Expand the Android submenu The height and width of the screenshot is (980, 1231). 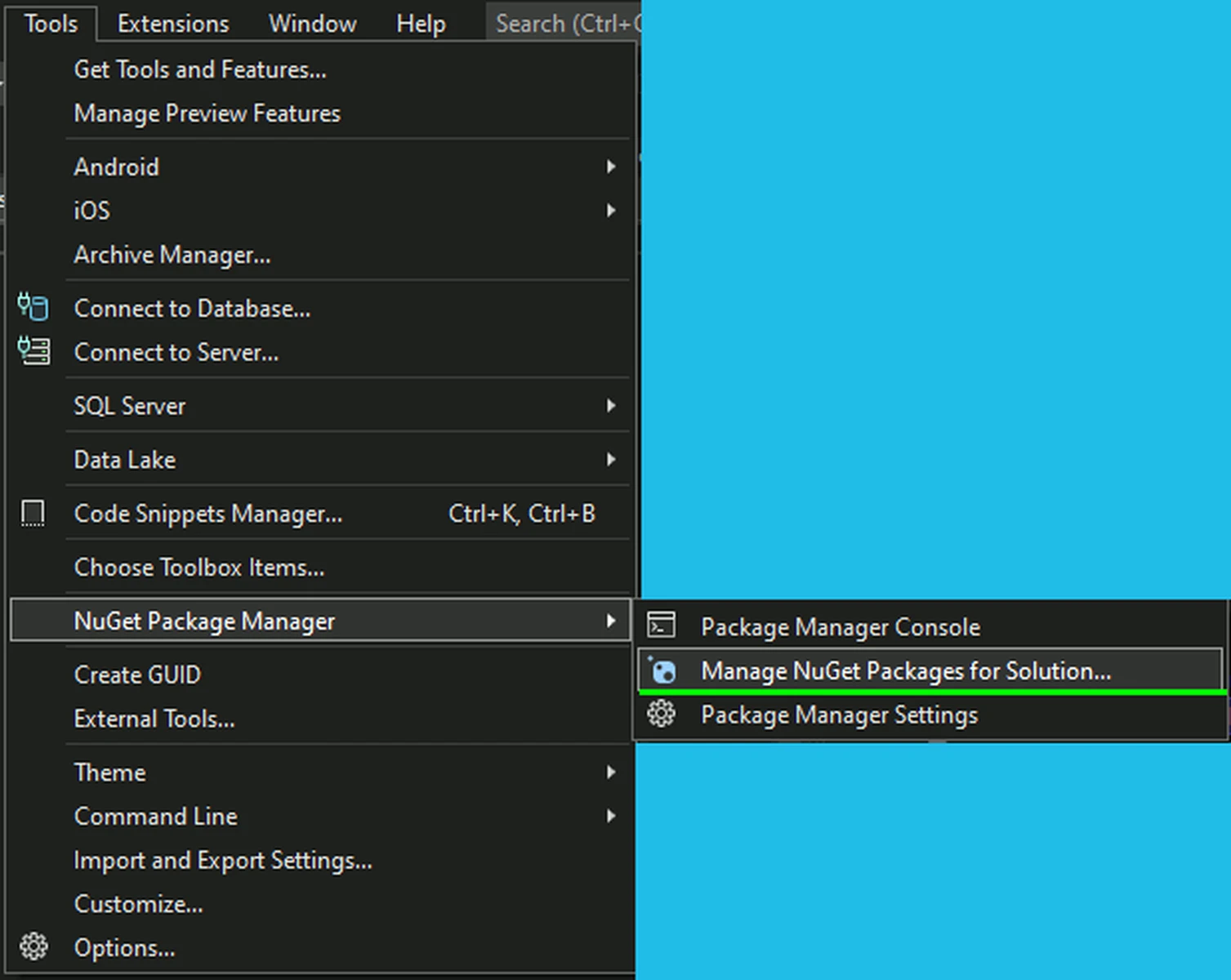(612, 167)
